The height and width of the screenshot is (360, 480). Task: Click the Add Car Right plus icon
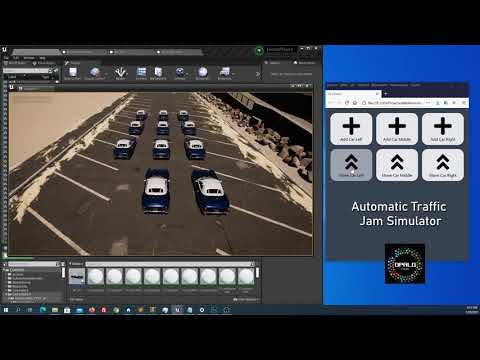[x=443, y=126]
